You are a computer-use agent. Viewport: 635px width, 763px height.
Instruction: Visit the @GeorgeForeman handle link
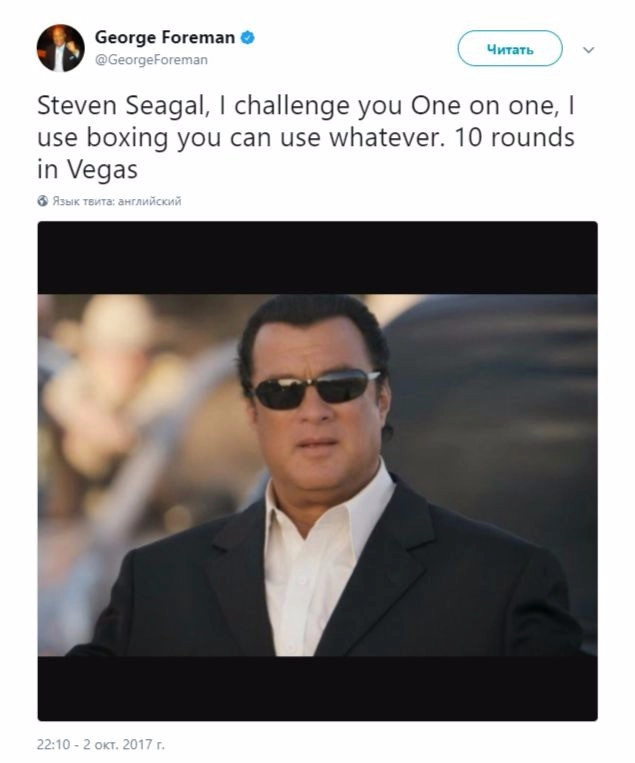(x=151, y=60)
